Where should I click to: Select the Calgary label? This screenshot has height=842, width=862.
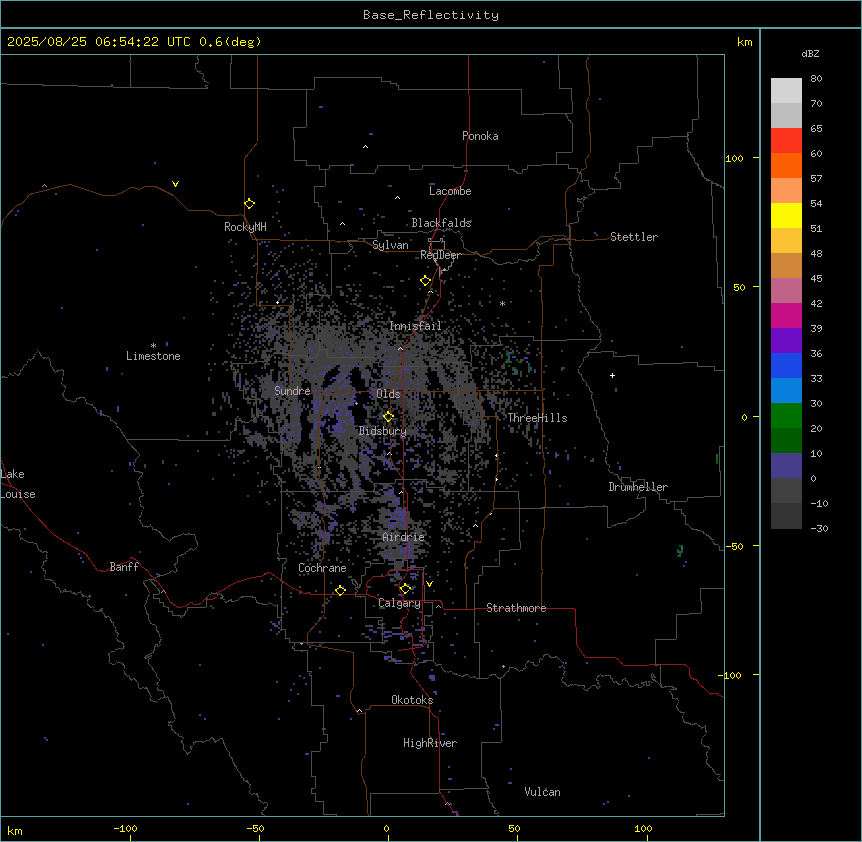click(399, 603)
